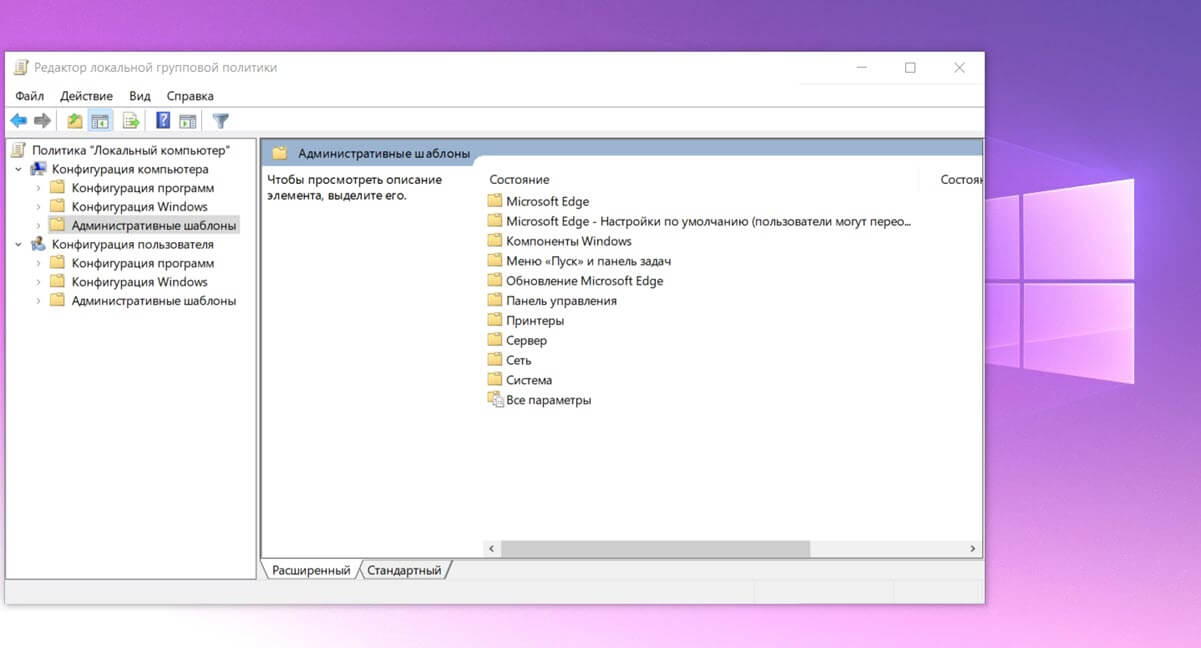Go up one level with folder-arrow icon
This screenshot has height=648, width=1201.
tap(75, 121)
